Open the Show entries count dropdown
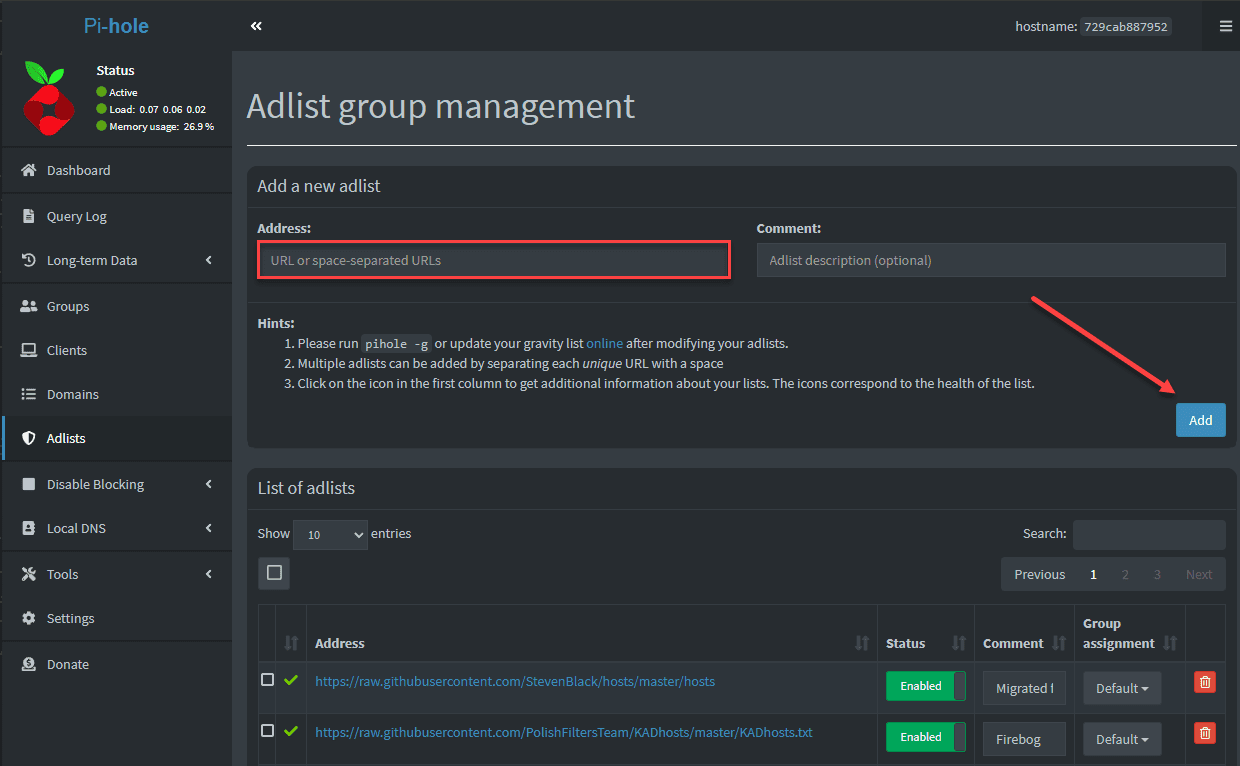 click(x=331, y=535)
